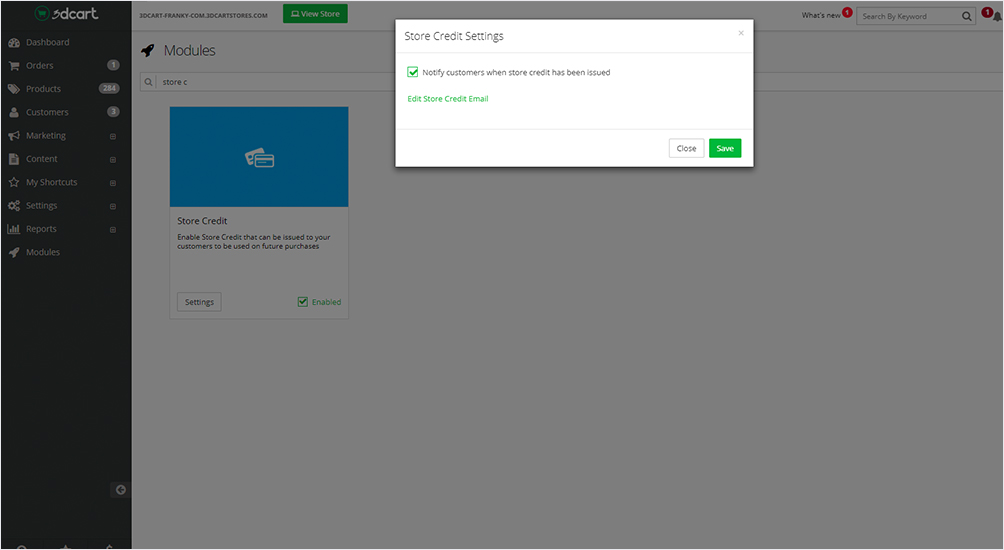Image resolution: width=1004 pixels, height=550 pixels.
Task: Expand the Content menu section
Action: click(112, 159)
